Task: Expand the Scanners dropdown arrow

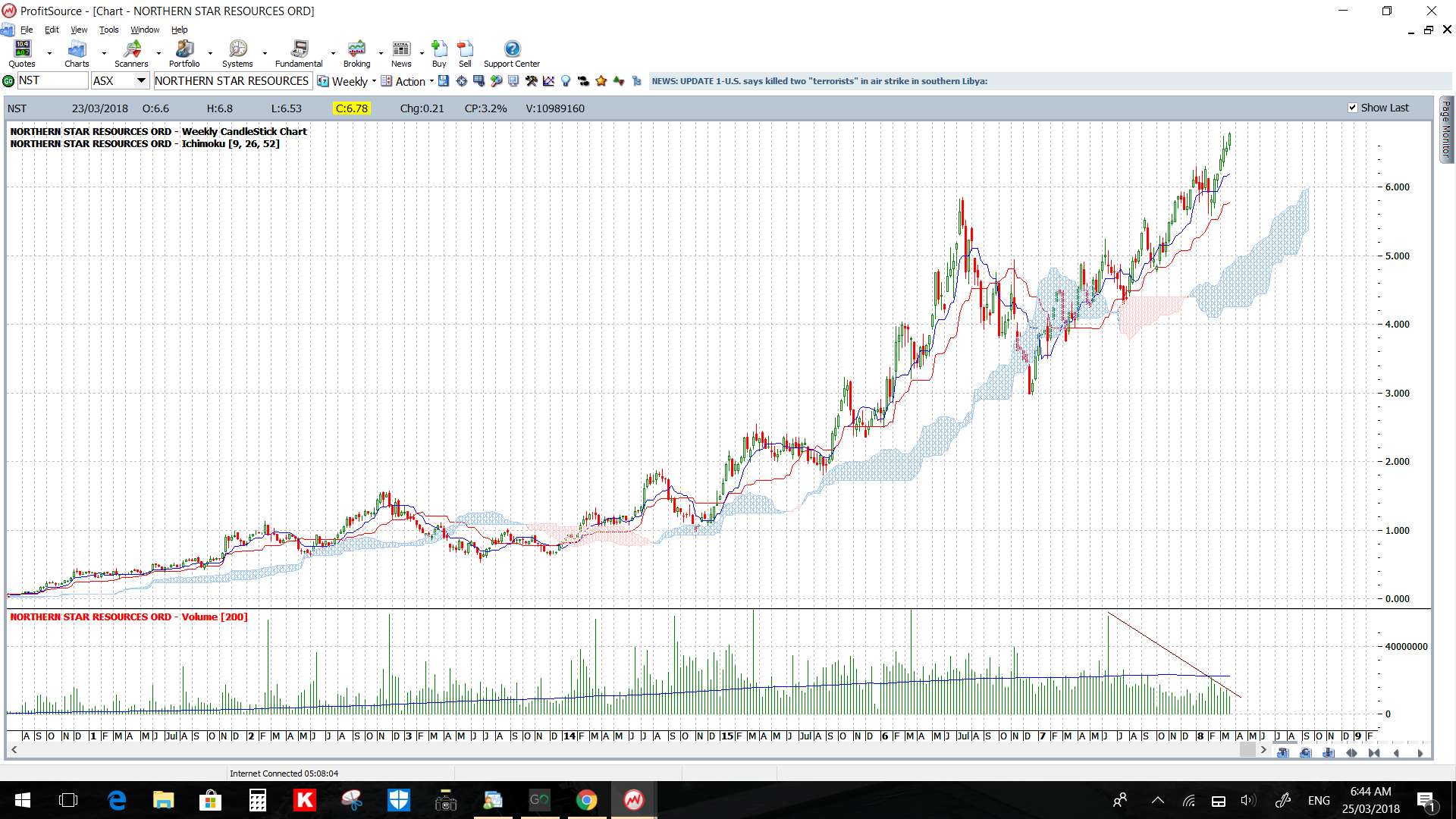Action: click(158, 54)
